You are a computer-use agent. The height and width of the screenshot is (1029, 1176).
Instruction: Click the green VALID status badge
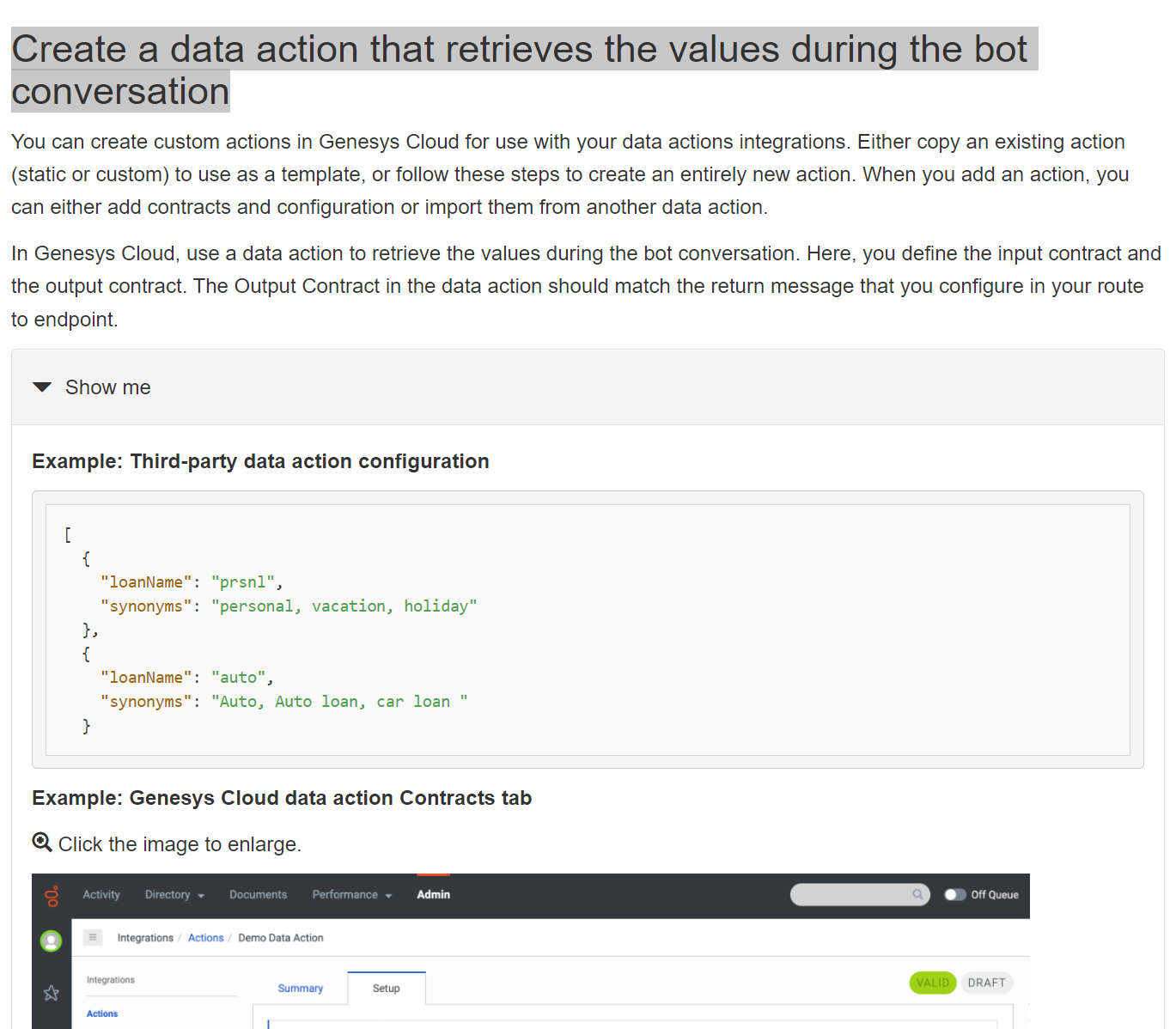click(932, 983)
